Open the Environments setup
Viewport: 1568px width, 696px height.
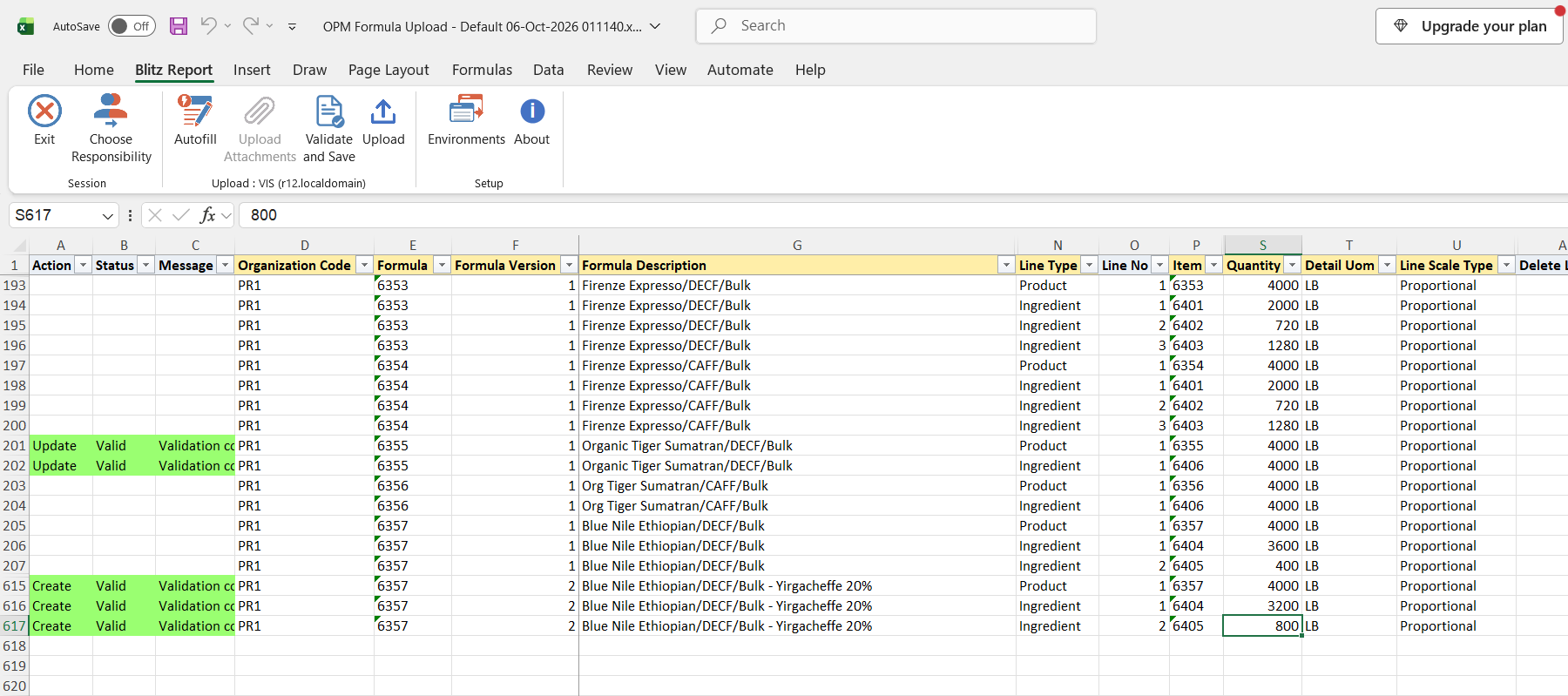coord(466,120)
